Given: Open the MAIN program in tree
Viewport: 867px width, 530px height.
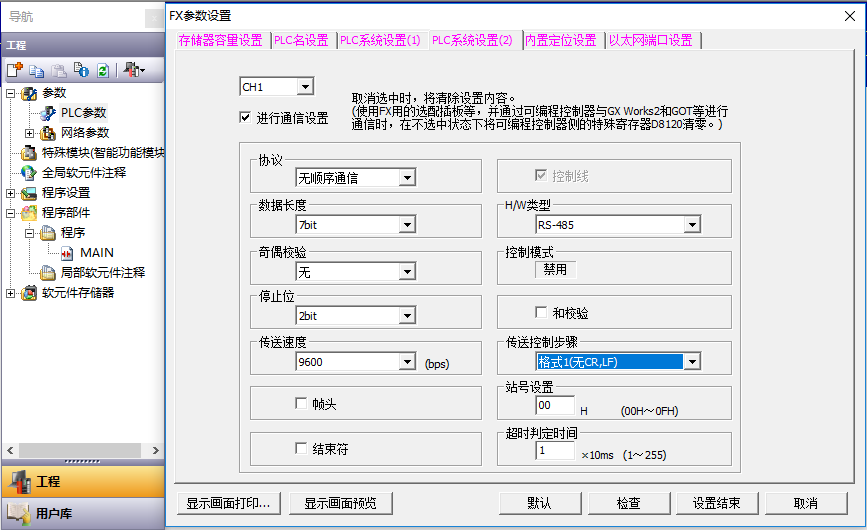Looking at the screenshot, I should click(x=97, y=252).
